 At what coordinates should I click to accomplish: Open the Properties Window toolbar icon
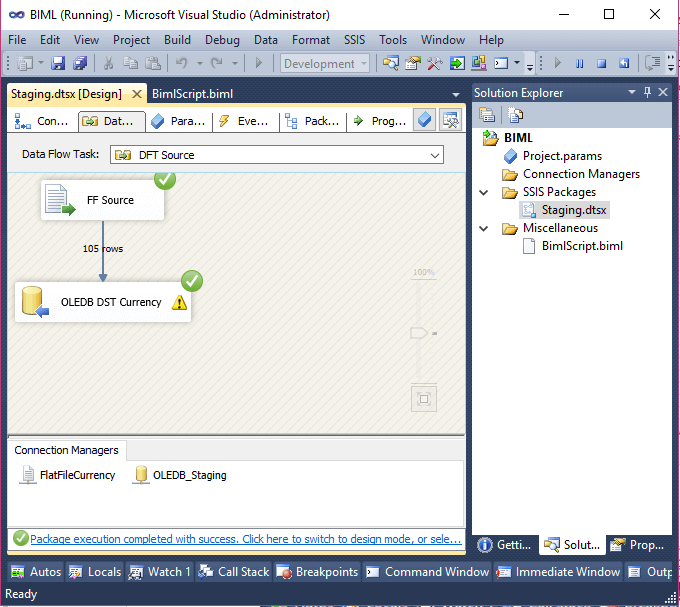click(412, 63)
